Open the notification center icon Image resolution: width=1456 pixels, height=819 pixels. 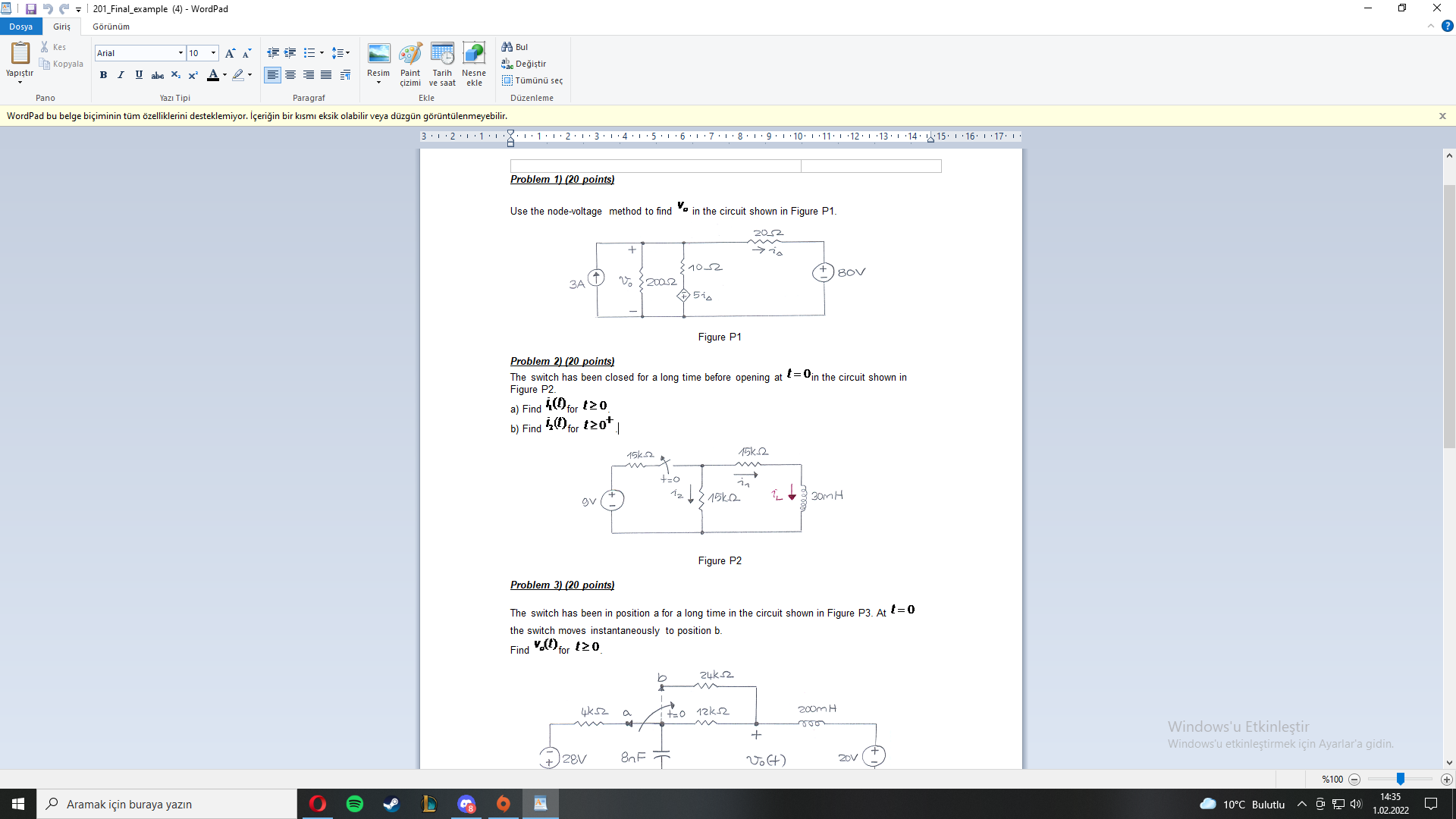1431,804
